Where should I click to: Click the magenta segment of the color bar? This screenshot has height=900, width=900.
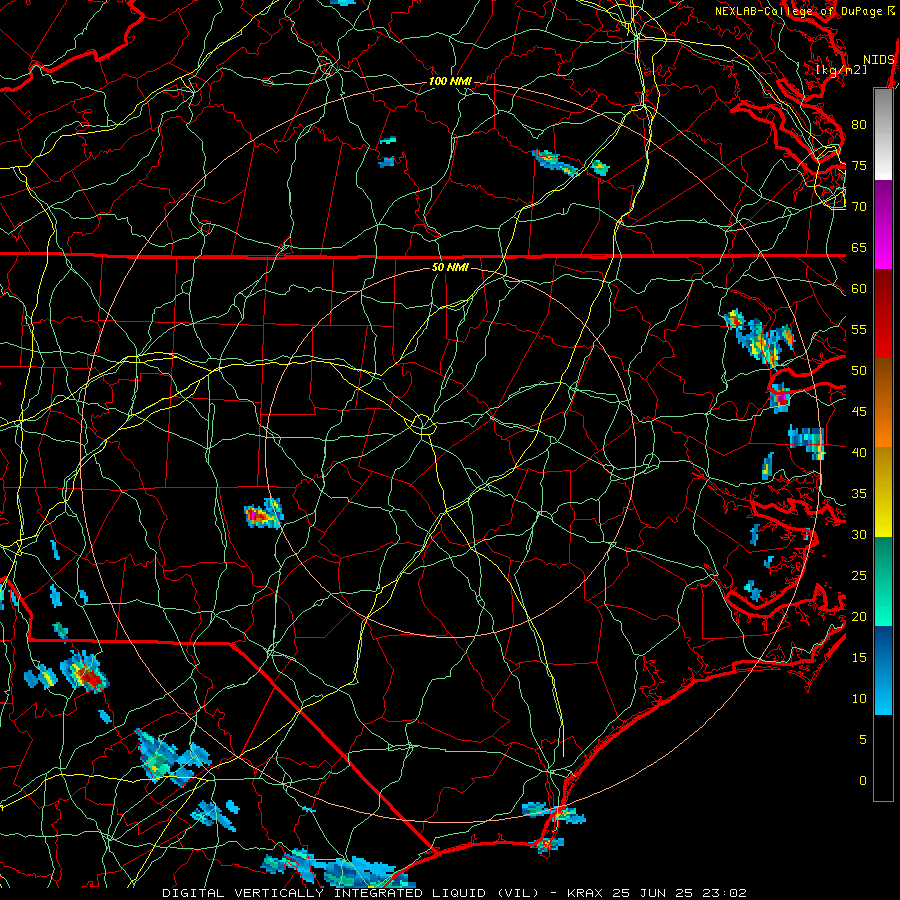[883, 225]
